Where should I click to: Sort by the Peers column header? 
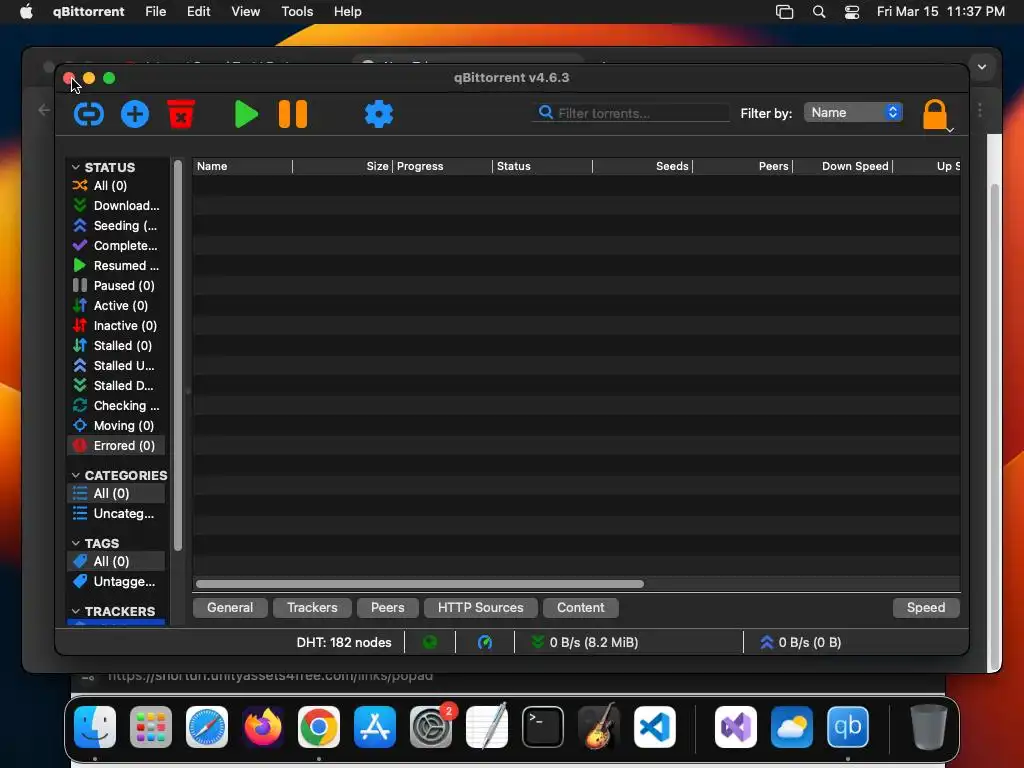coord(743,167)
